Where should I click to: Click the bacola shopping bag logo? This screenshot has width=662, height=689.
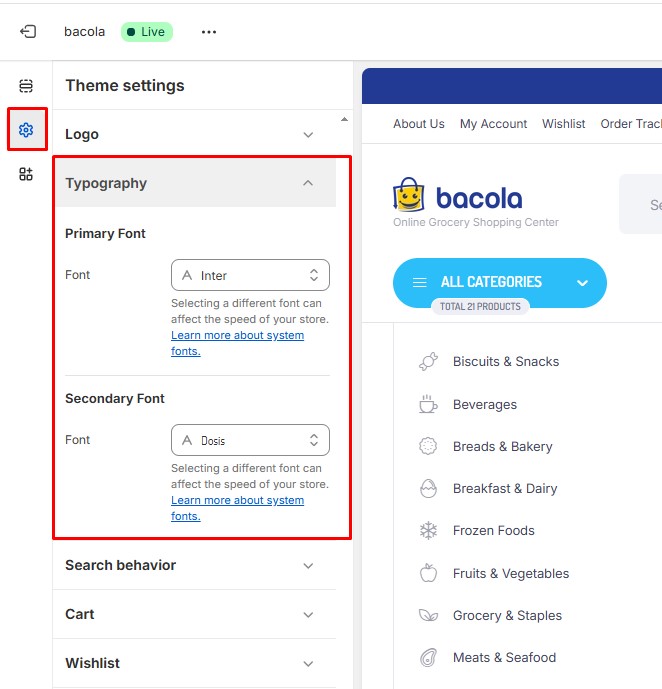409,194
